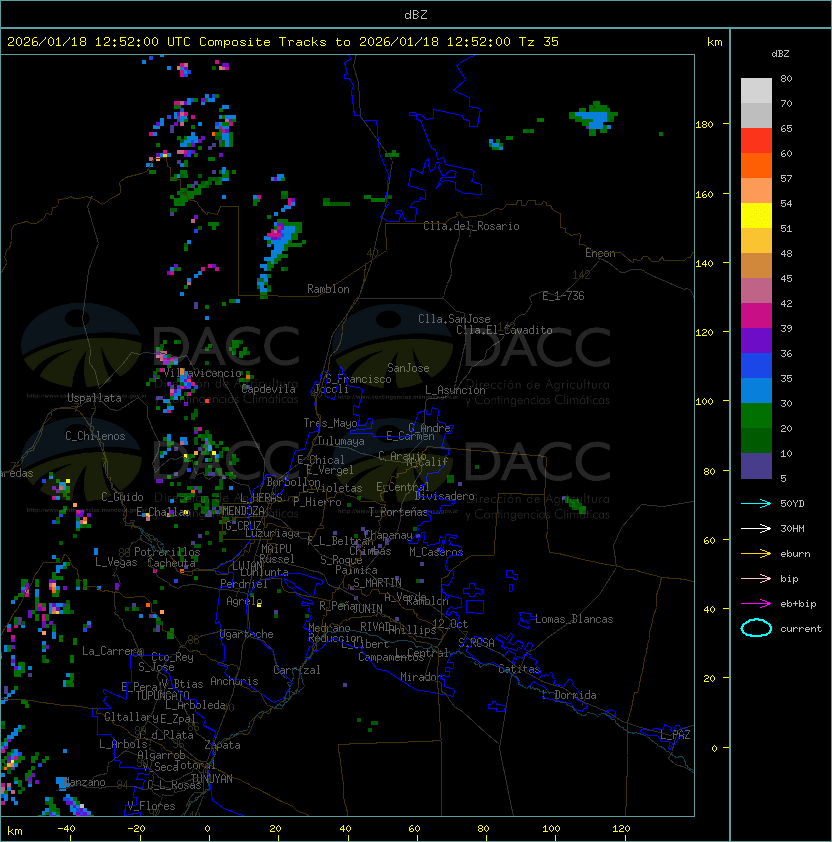Click the 'TUNUYAN' place label

click(x=212, y=779)
